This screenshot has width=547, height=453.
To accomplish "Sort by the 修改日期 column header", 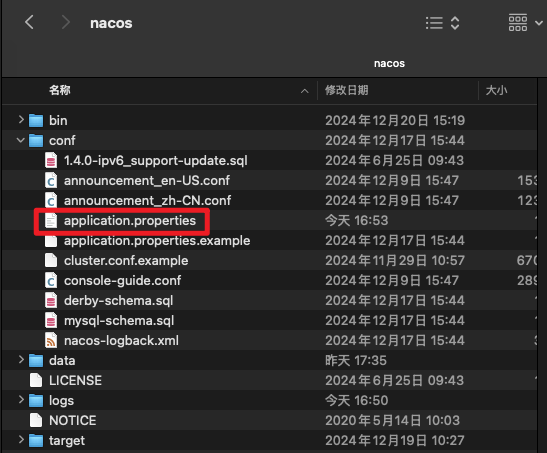I will (347, 90).
